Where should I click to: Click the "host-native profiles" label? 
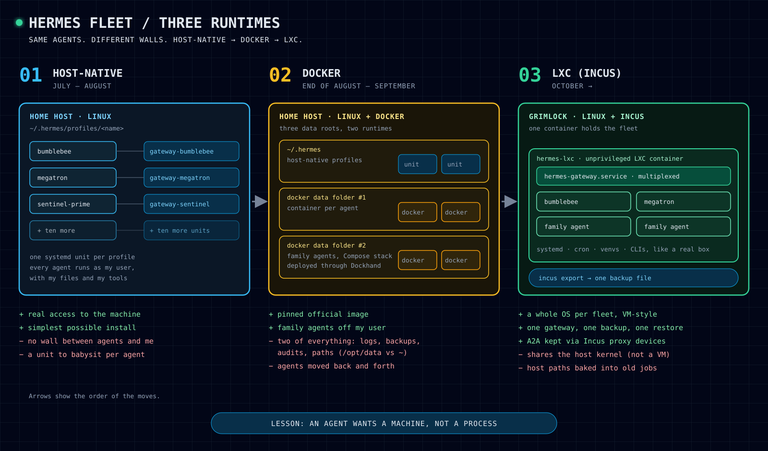pyautogui.click(x=324, y=160)
